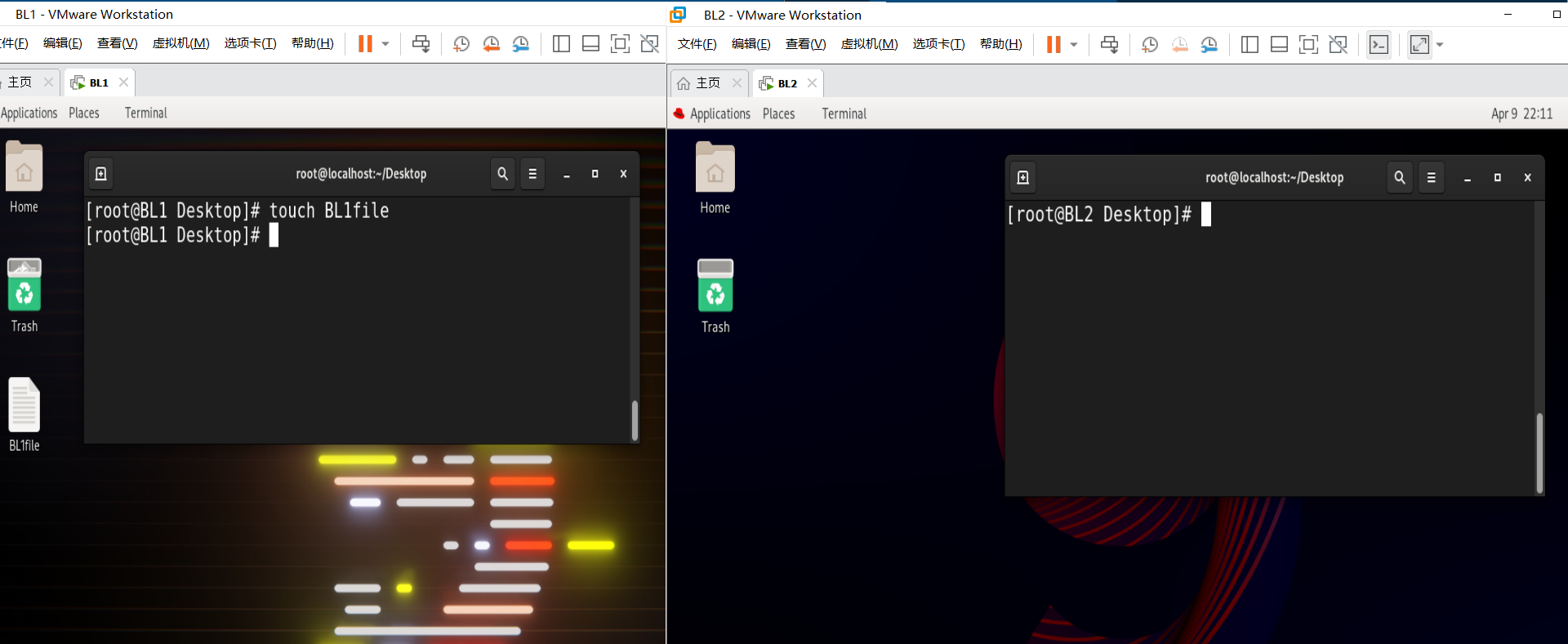Close the BL1 tab

point(123,82)
